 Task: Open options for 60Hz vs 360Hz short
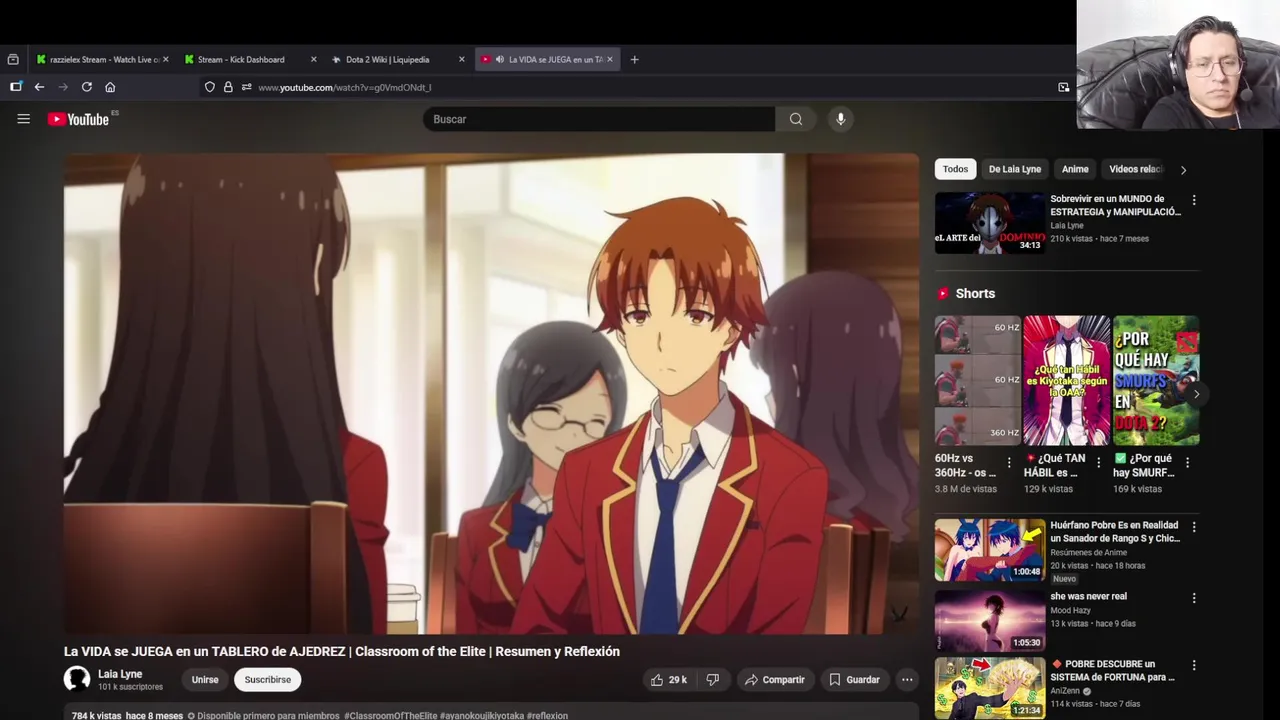[x=1009, y=462]
